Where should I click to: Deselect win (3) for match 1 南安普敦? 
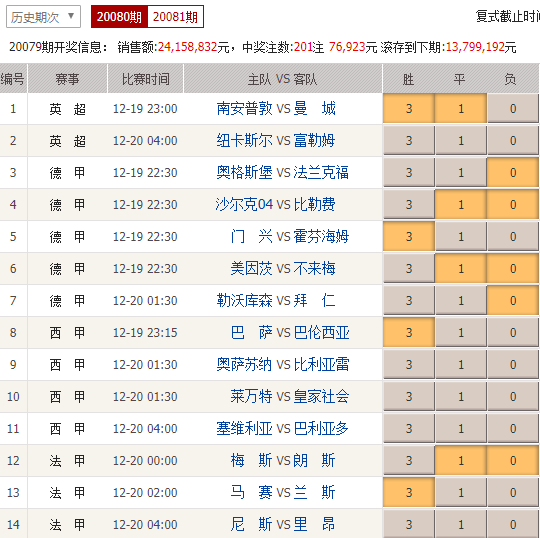409,109
